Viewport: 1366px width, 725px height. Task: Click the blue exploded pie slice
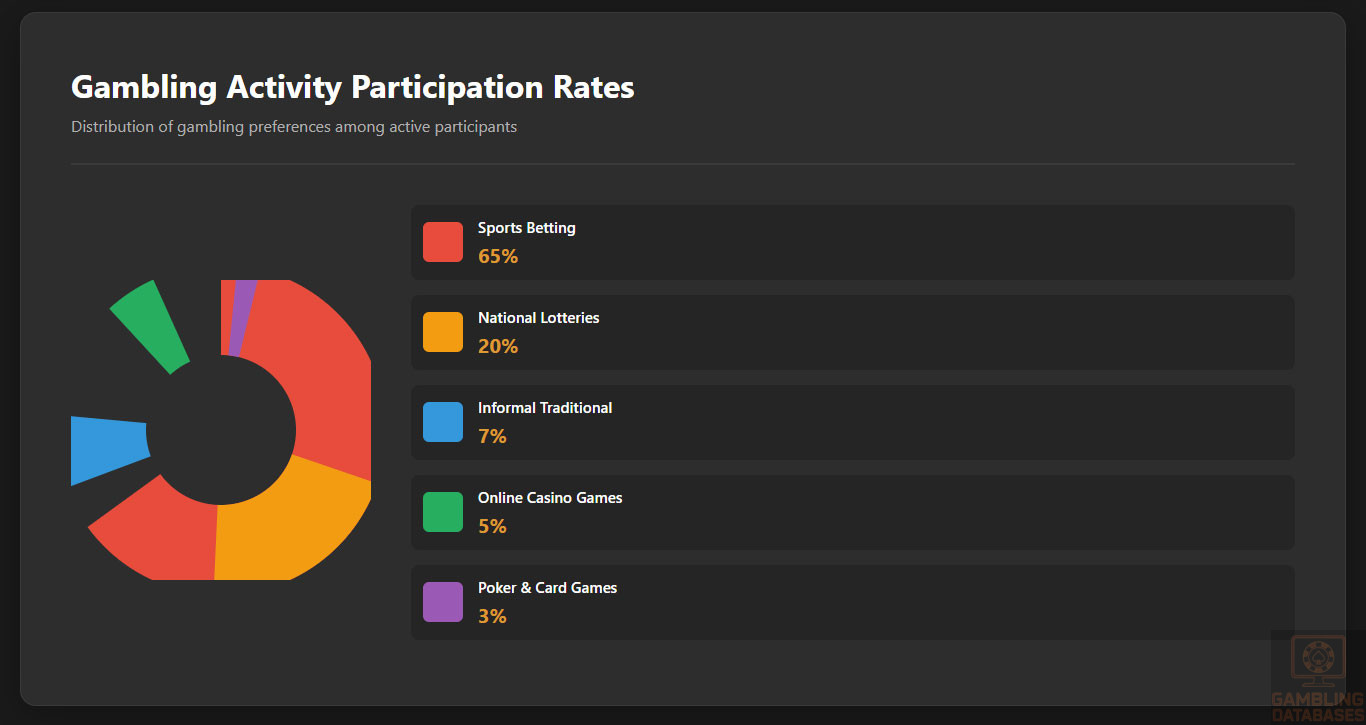(x=105, y=447)
